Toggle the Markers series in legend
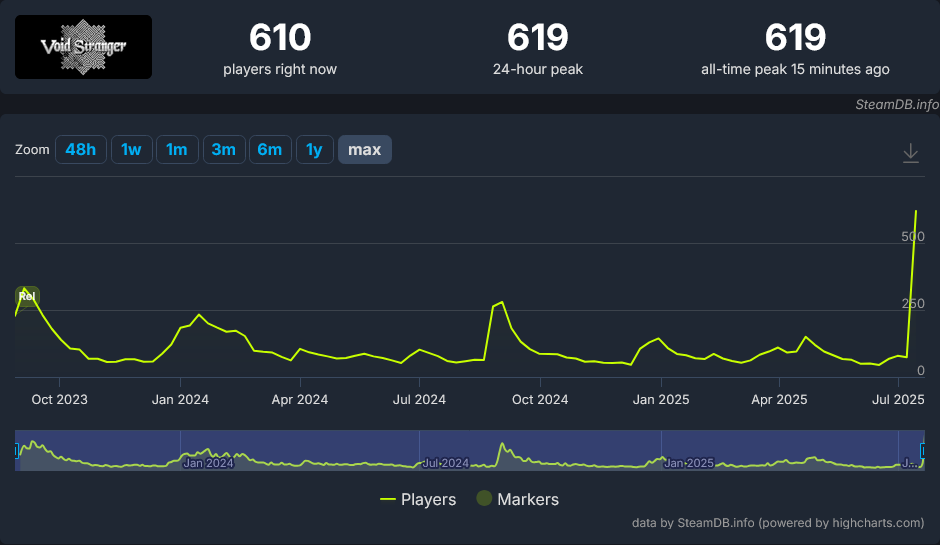The height and width of the screenshot is (545, 940). [517, 499]
